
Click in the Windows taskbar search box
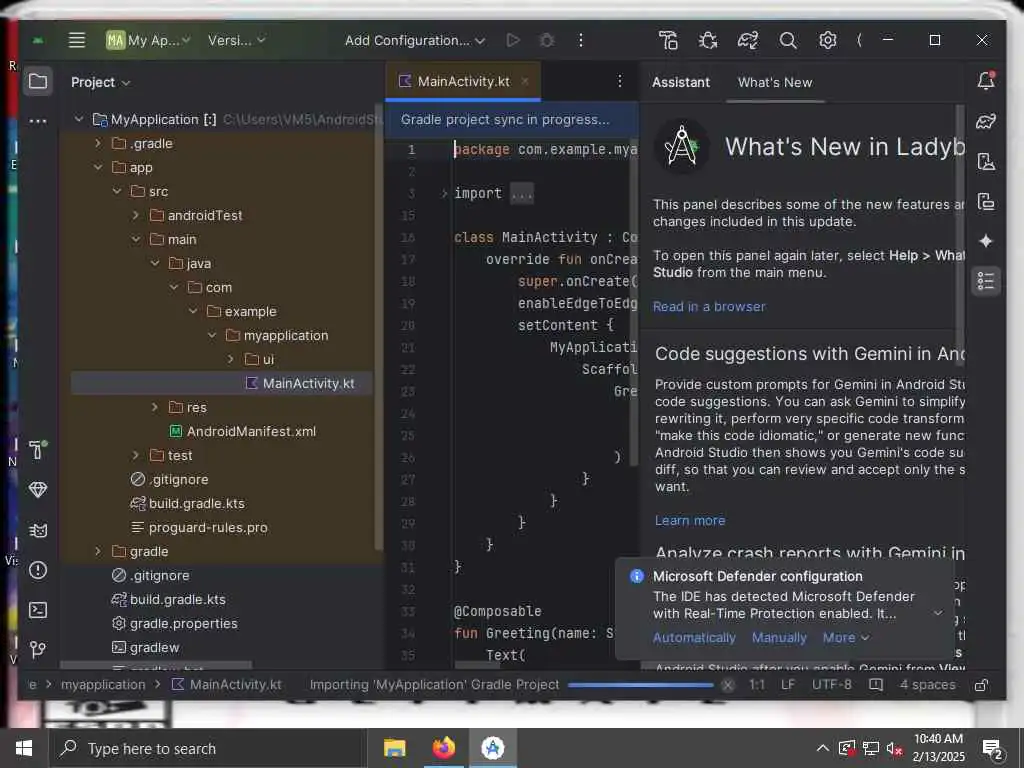[208, 748]
